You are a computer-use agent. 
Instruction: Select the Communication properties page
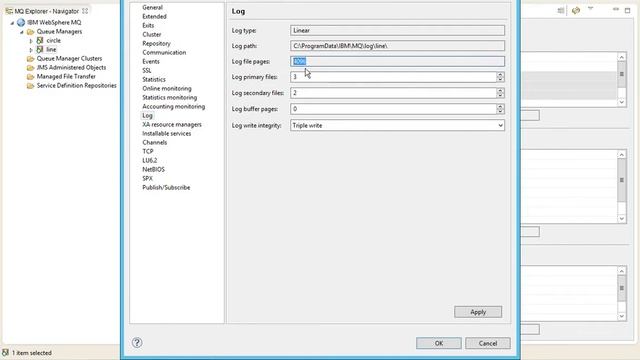point(164,52)
